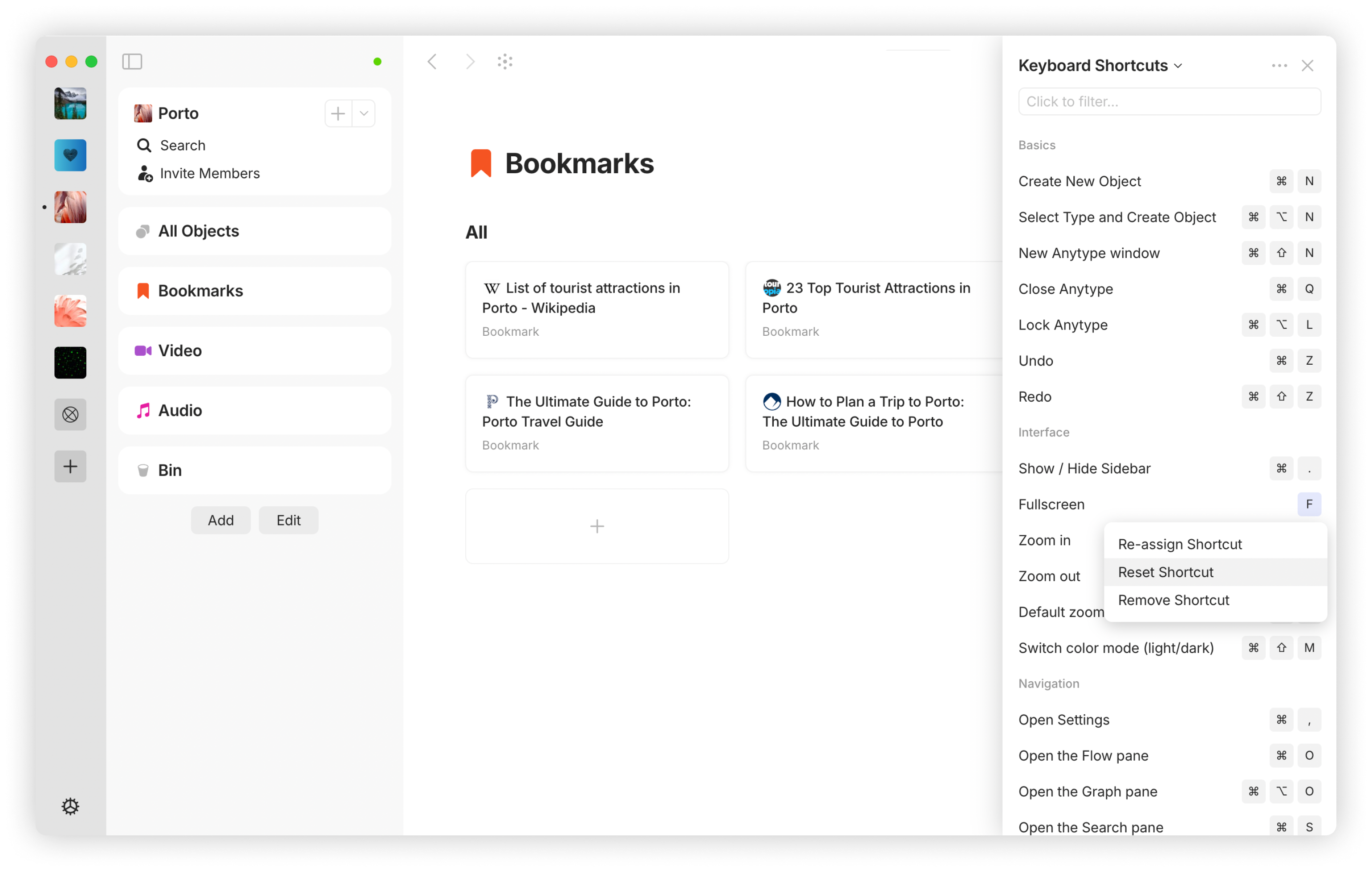
Task: Open 23 Top Tourist Attractions bookmark
Action: (874, 309)
